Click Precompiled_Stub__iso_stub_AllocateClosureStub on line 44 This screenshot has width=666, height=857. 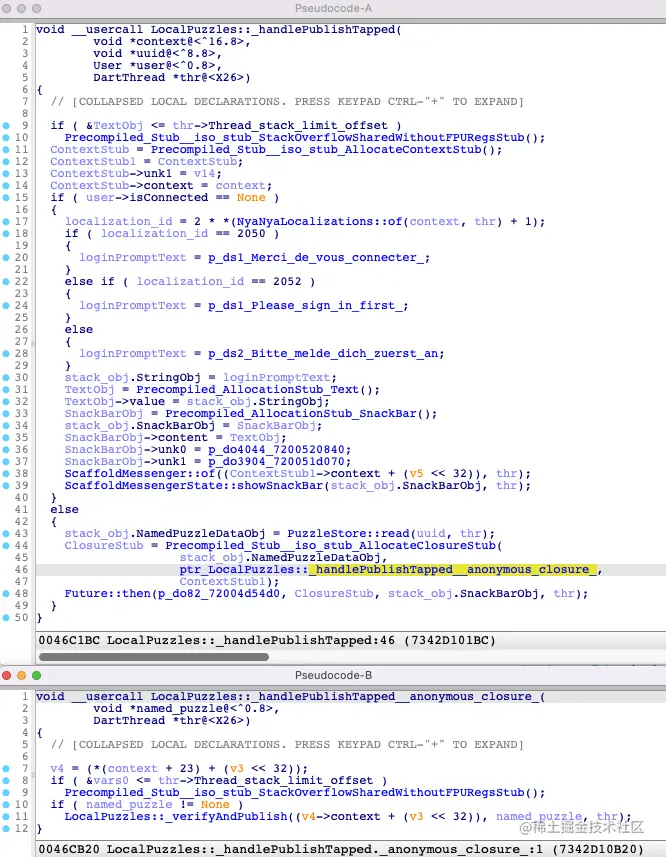click(x=331, y=545)
